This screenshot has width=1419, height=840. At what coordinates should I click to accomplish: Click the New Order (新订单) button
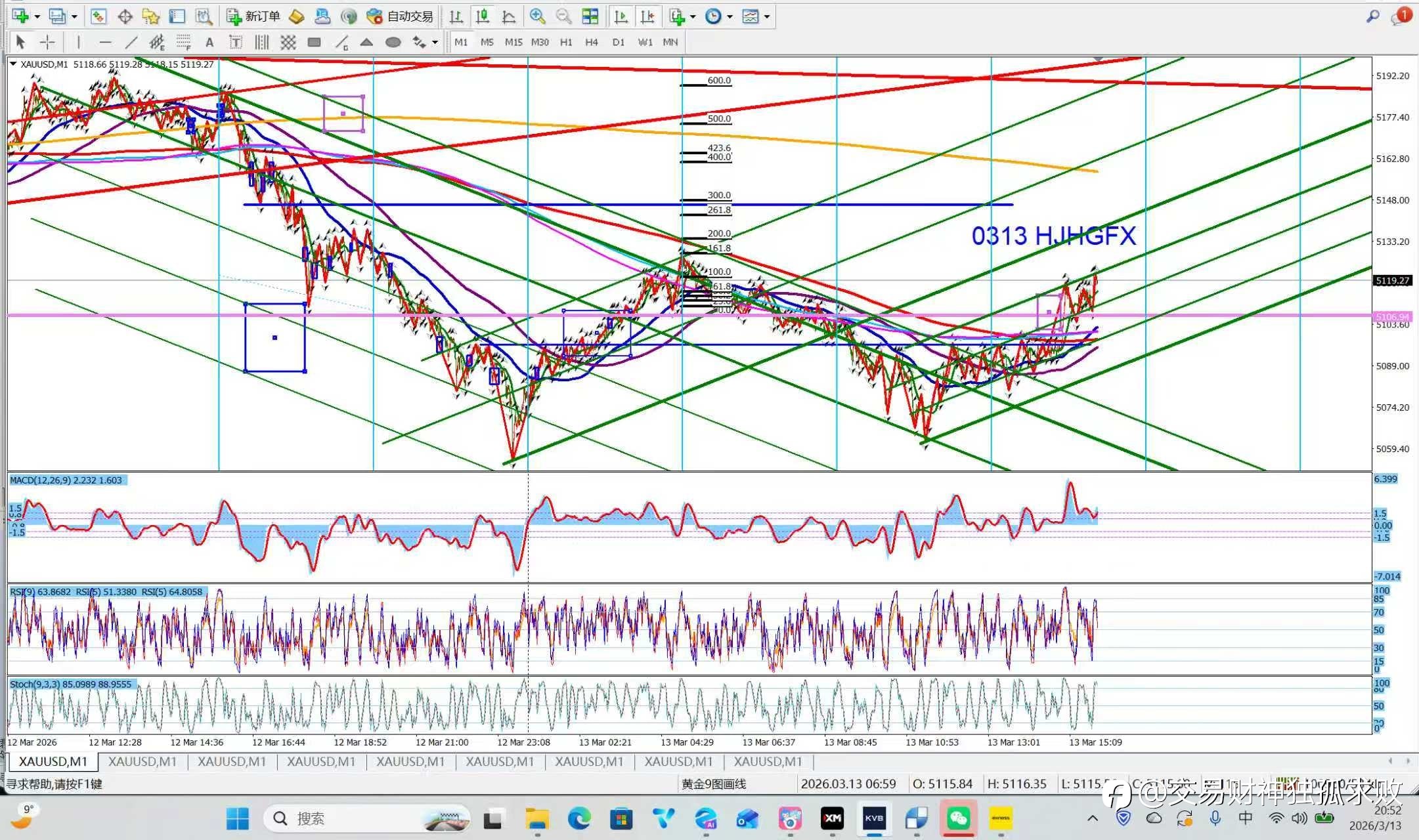253,16
